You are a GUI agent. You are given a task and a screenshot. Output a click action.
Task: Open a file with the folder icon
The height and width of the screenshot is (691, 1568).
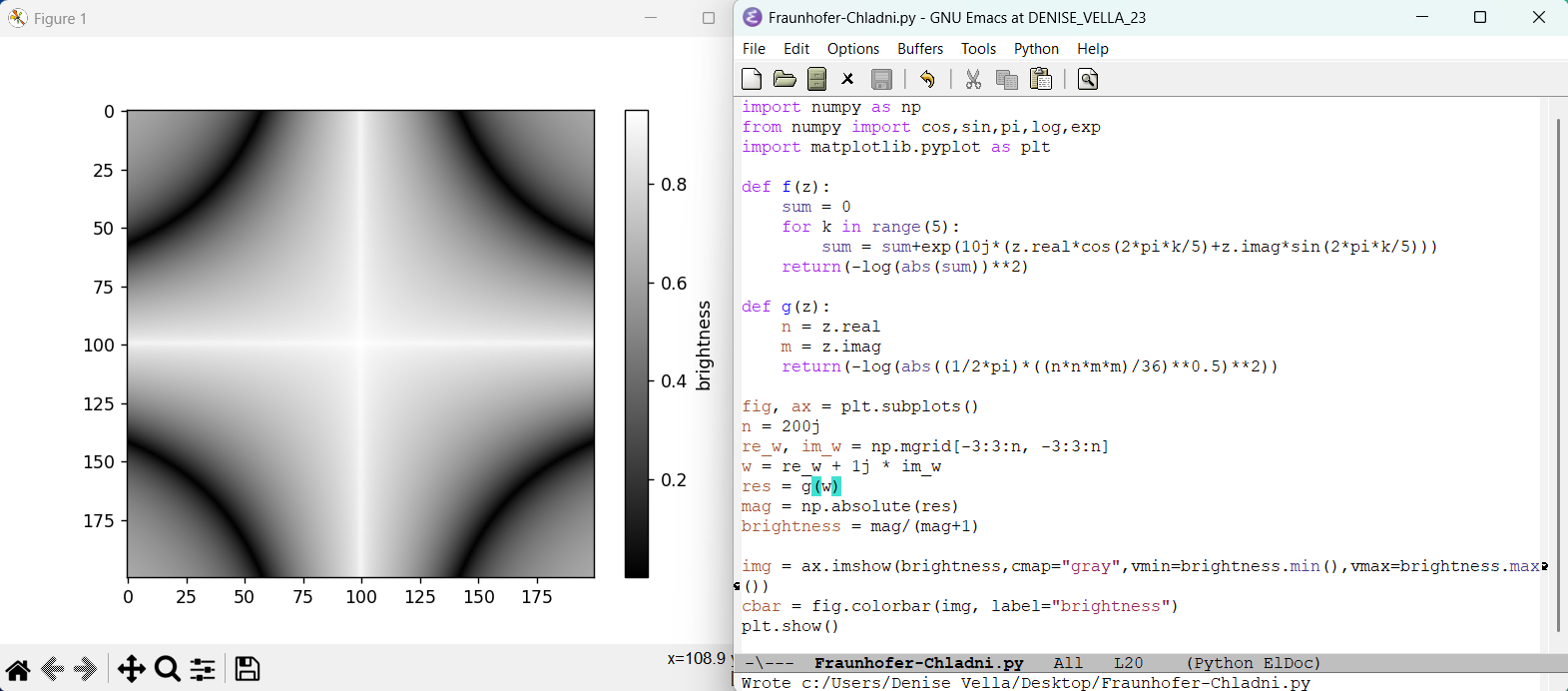click(784, 79)
